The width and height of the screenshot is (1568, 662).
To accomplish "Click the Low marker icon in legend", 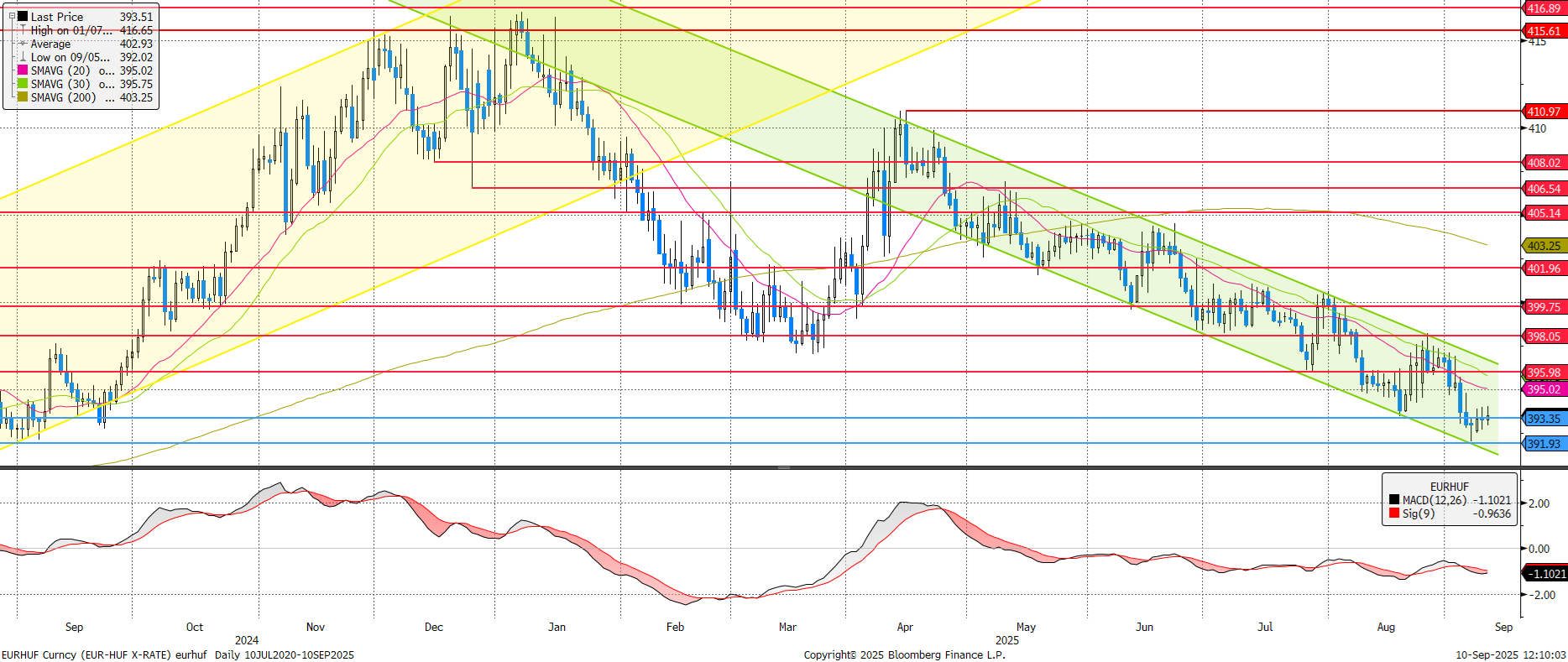I will click(23, 57).
